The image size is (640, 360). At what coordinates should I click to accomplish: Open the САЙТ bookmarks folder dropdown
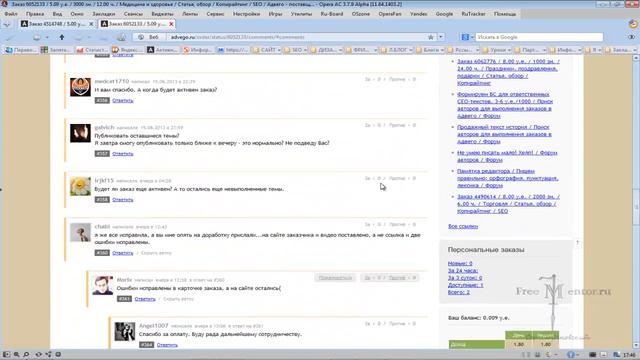click(x=267, y=50)
